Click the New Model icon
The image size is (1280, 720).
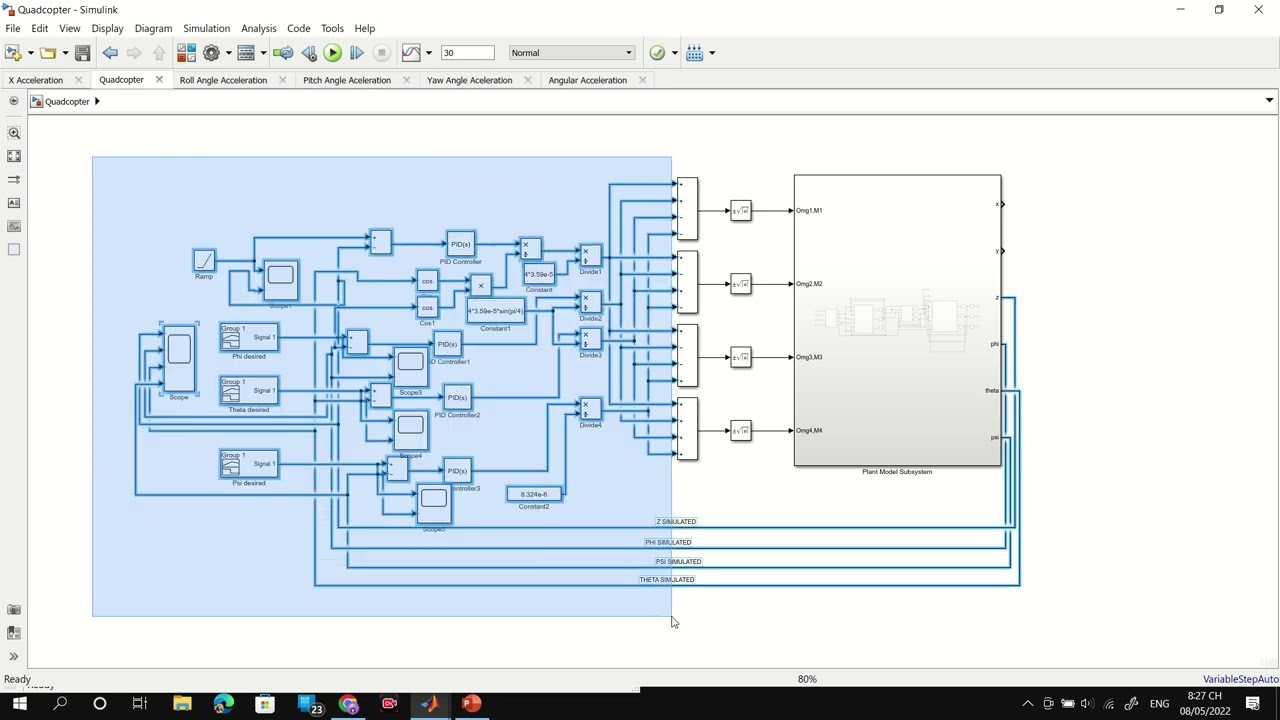tap(13, 53)
